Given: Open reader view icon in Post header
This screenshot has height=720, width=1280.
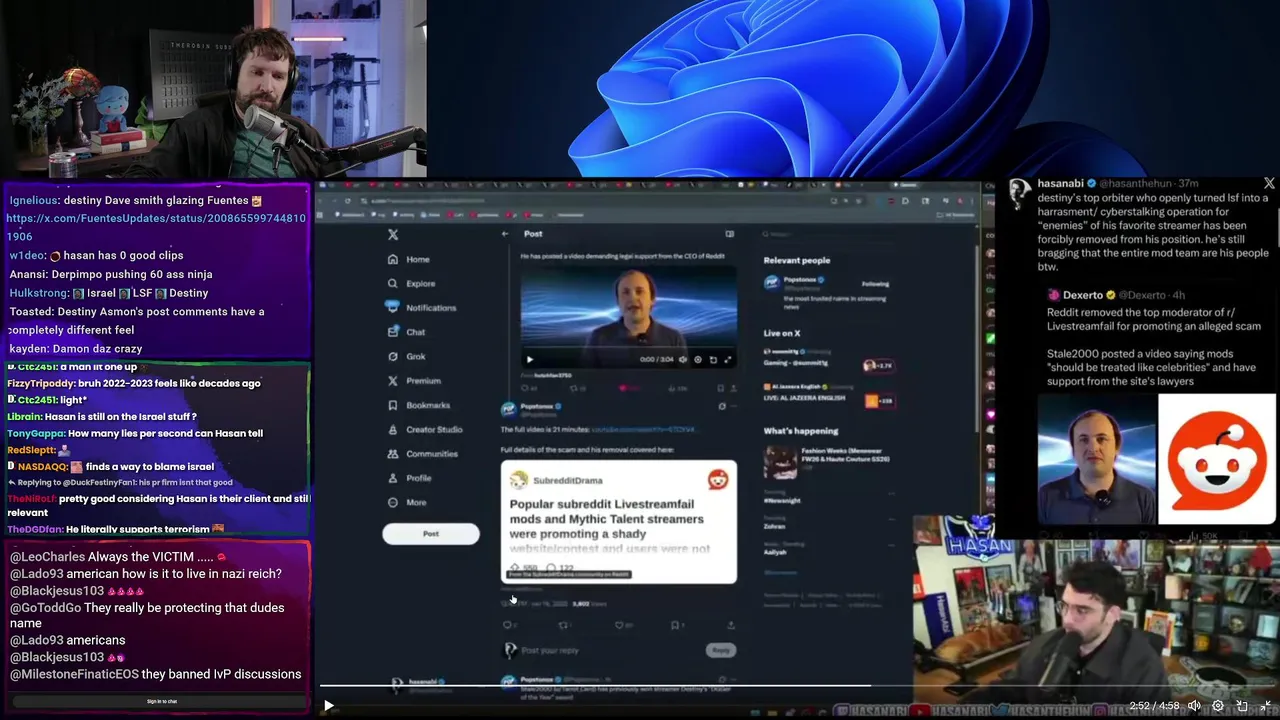Looking at the screenshot, I should tap(730, 234).
